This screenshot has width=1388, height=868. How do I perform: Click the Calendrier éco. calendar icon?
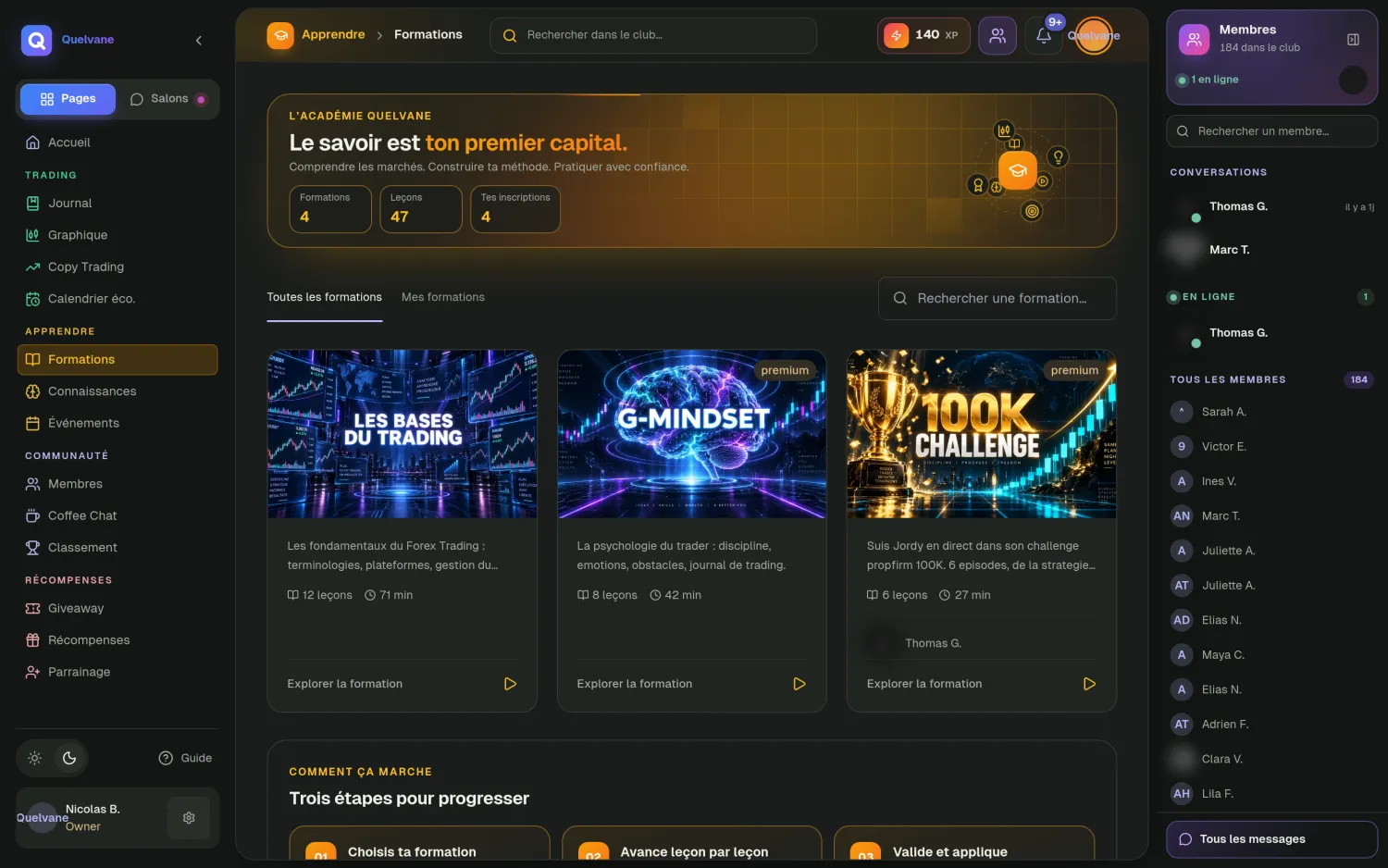pyautogui.click(x=32, y=299)
